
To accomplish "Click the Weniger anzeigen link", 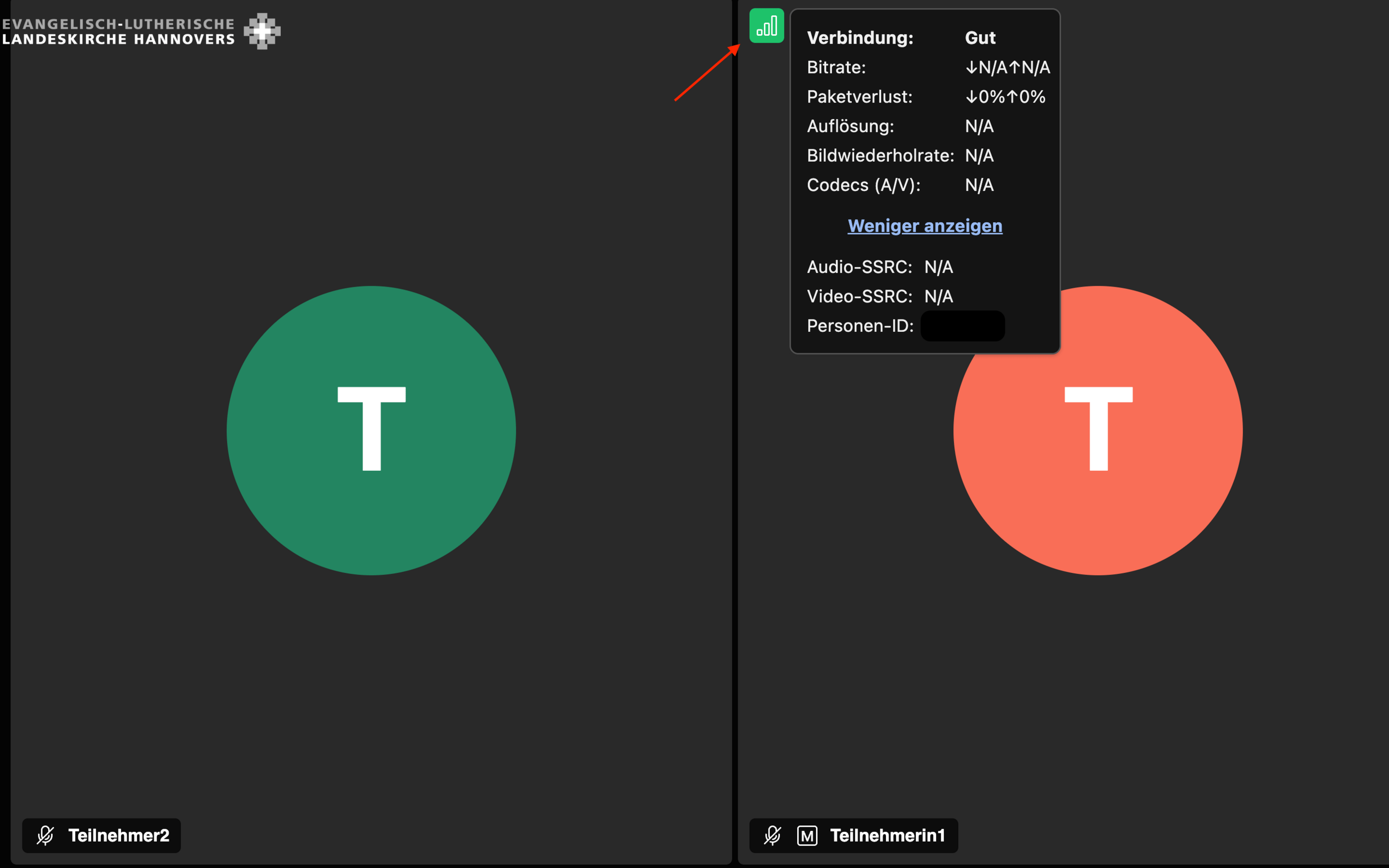I will tap(925, 226).
